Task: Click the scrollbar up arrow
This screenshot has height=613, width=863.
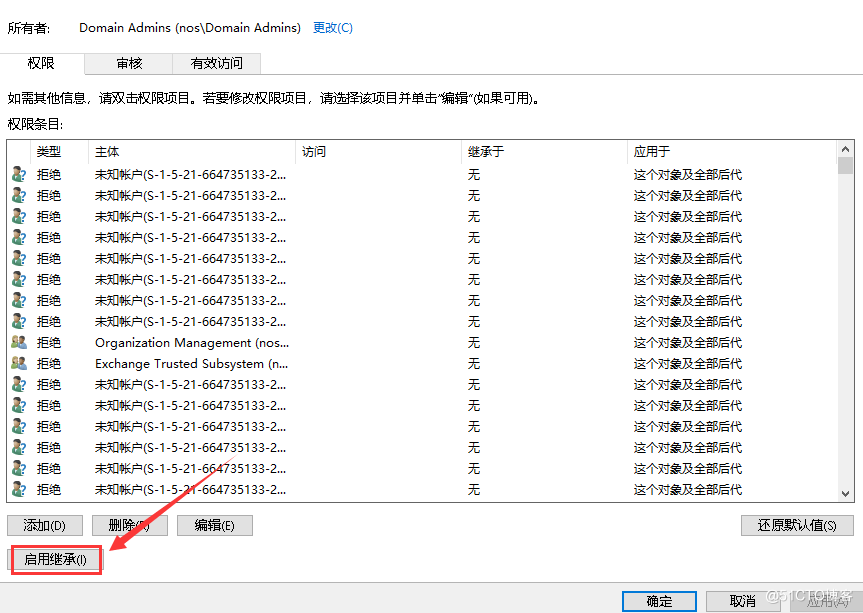Action: [845, 149]
